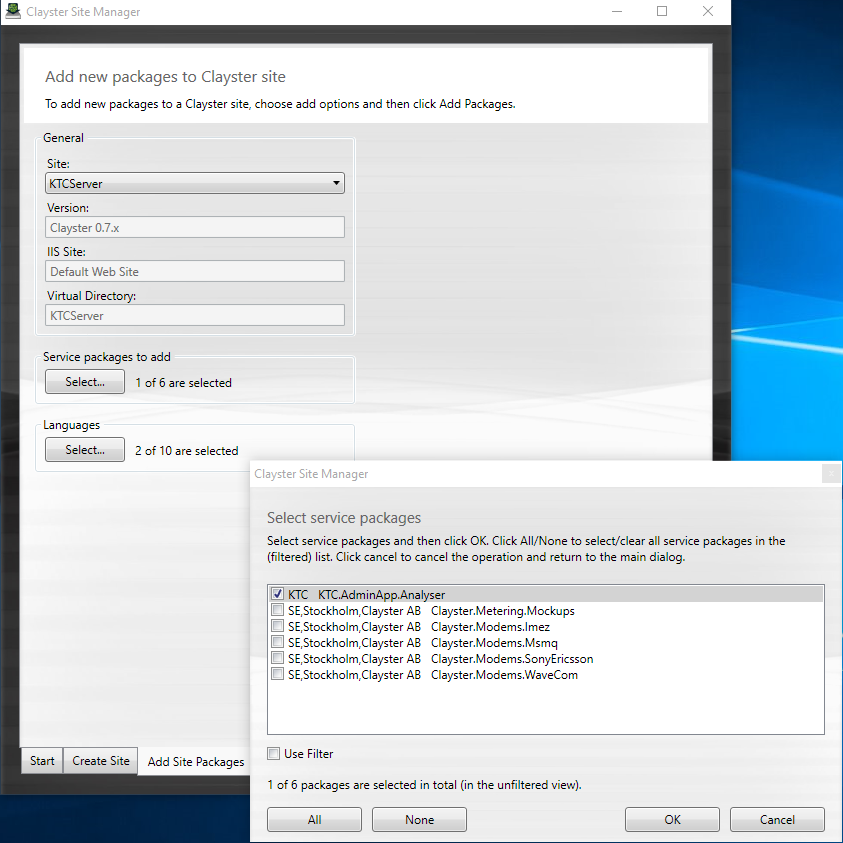Screen dimensions: 843x843
Task: Click None to clear all packages
Action: pos(419,819)
